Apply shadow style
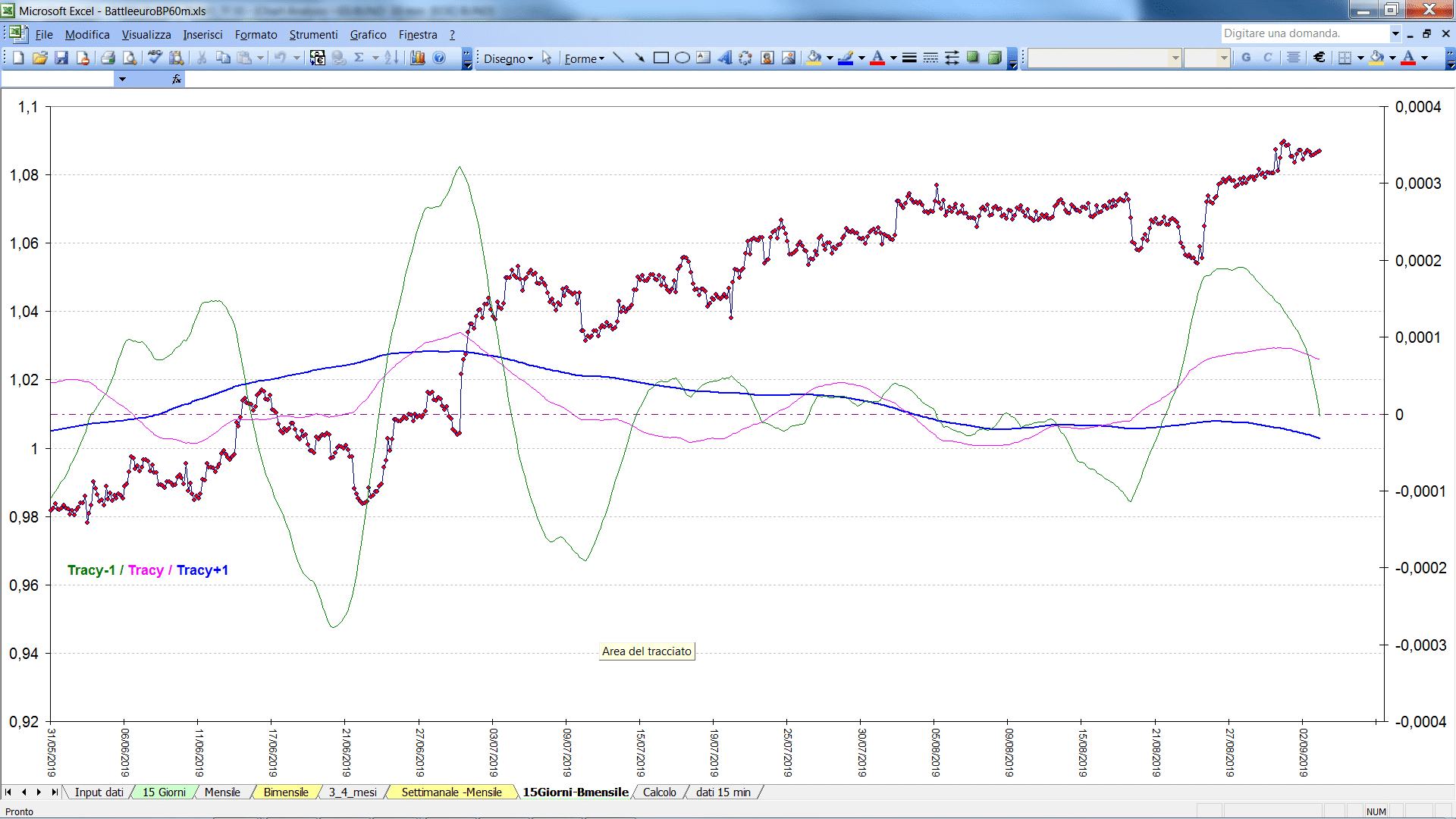This screenshot has height=819, width=1456. coord(973,58)
